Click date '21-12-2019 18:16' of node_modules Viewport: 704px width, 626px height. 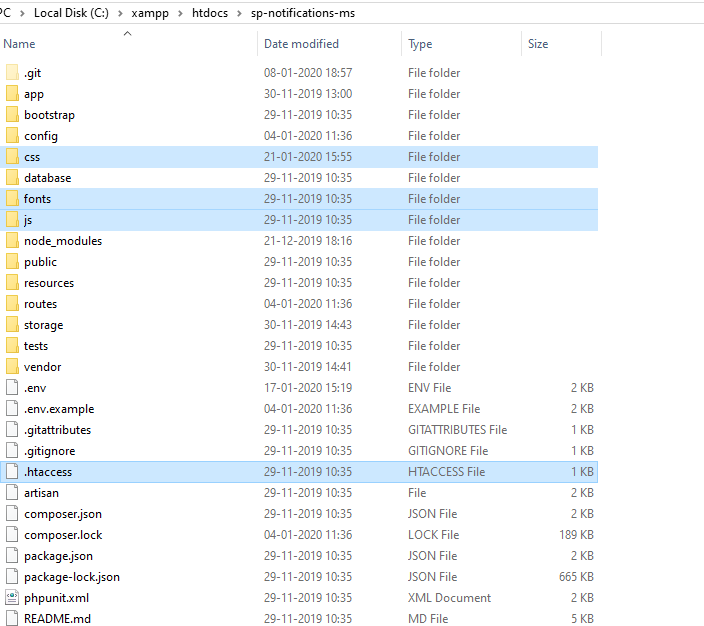point(308,241)
